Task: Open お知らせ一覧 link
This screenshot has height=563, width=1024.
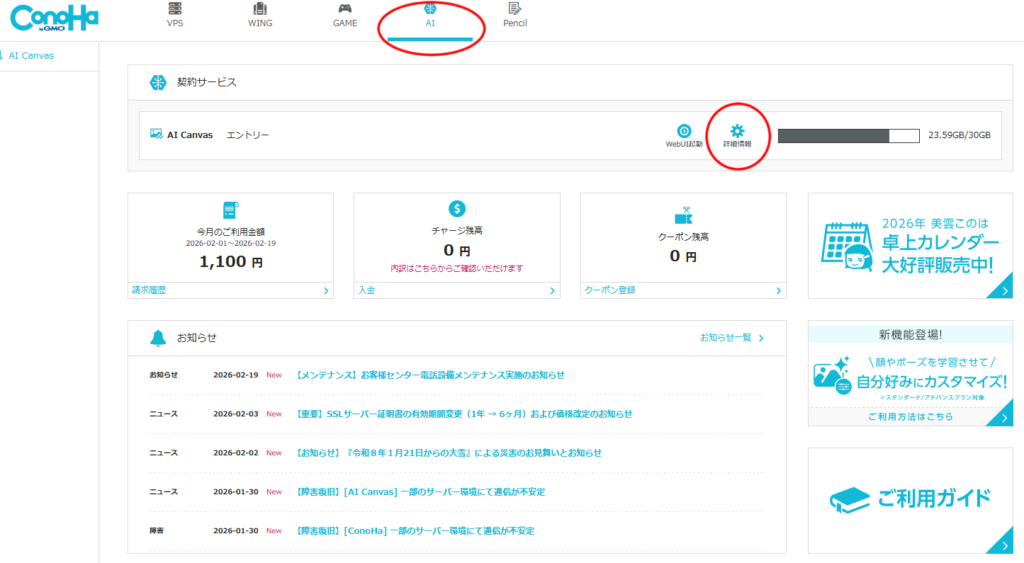Action: point(732,338)
